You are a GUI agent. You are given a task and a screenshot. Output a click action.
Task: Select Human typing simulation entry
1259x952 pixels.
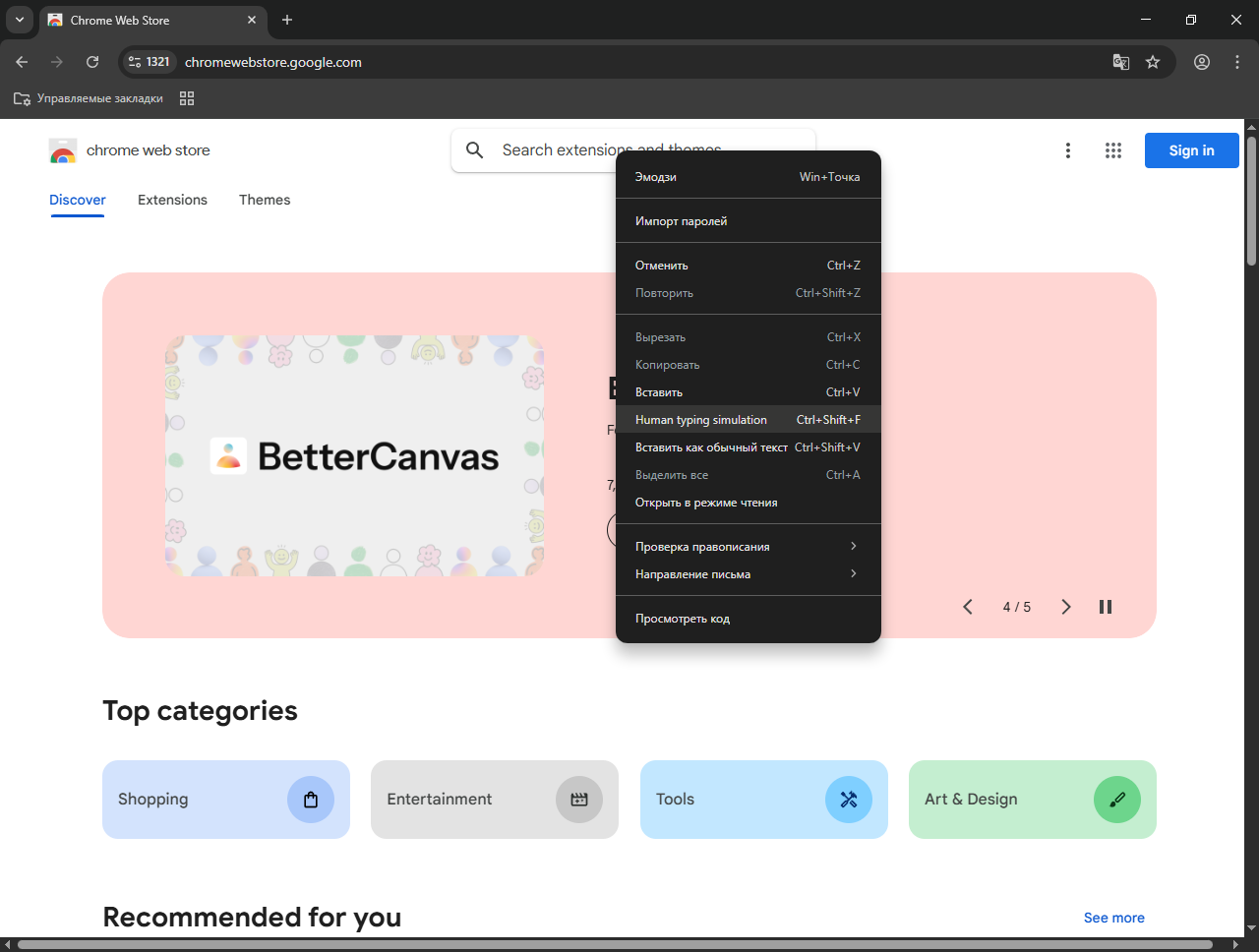pyautogui.click(x=748, y=420)
